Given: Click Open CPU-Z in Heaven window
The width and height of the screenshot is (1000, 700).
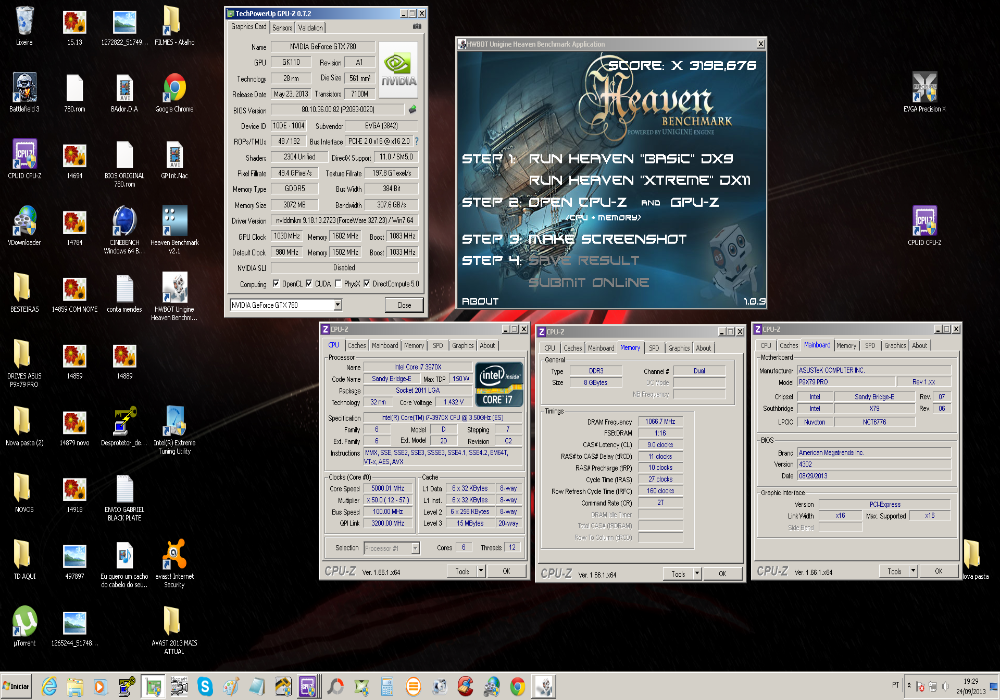Looking at the screenshot, I should [577, 202].
